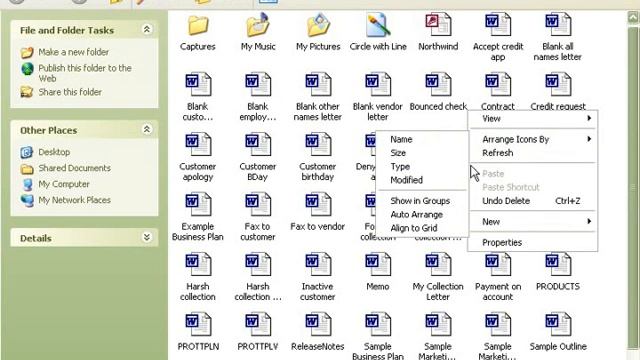Open the View submenu in context menu
640x360 pixels.
pos(533,118)
